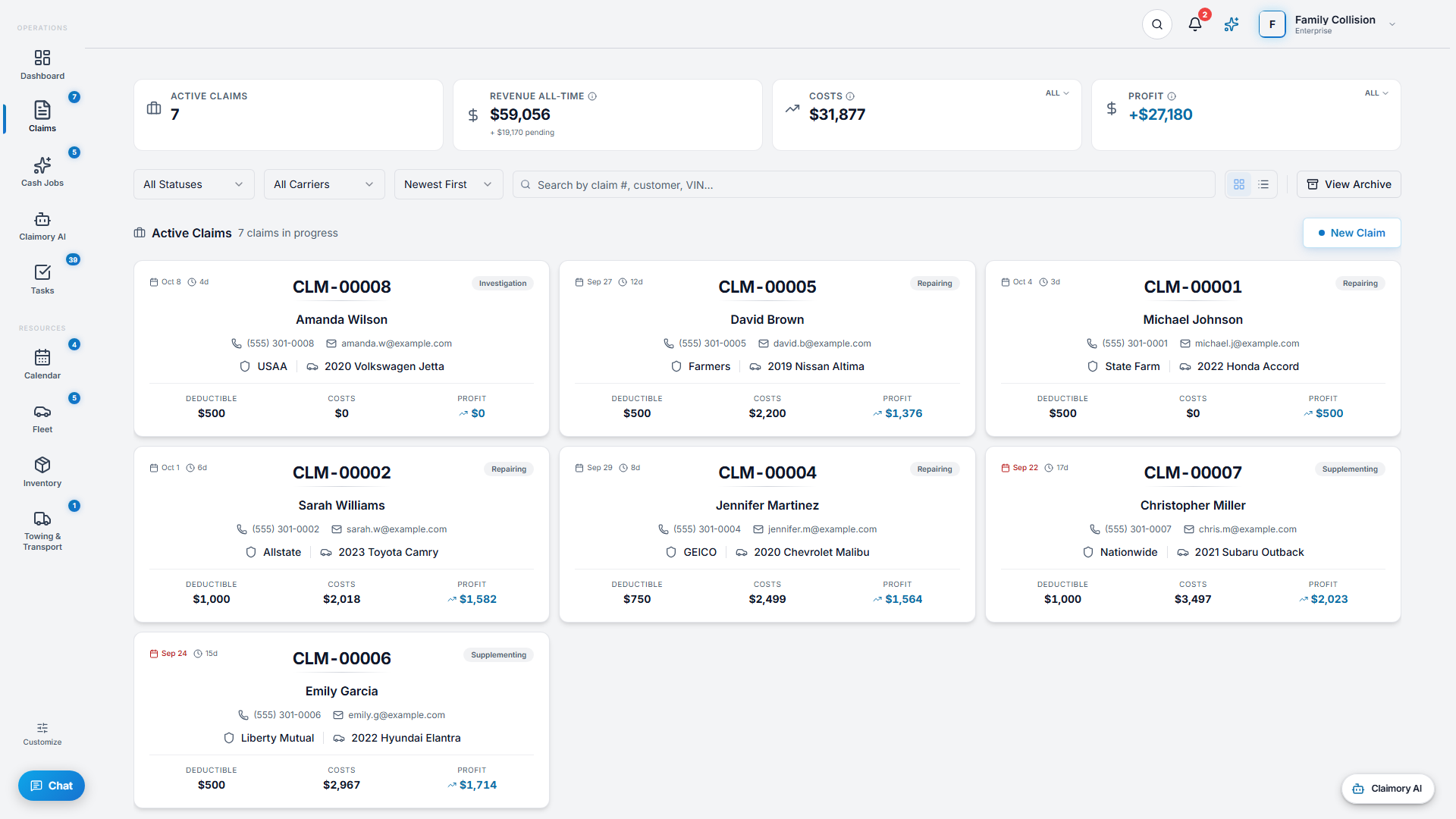Open notifications bell

coord(1195,24)
